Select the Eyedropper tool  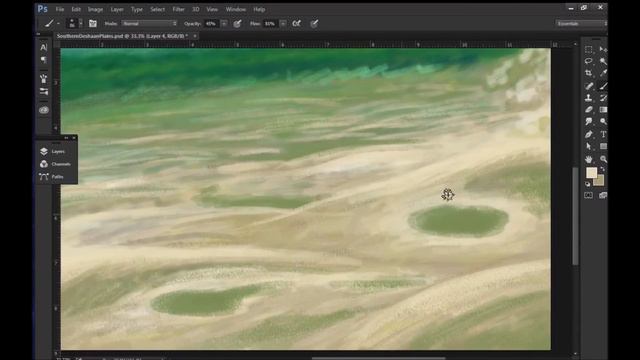(603, 73)
